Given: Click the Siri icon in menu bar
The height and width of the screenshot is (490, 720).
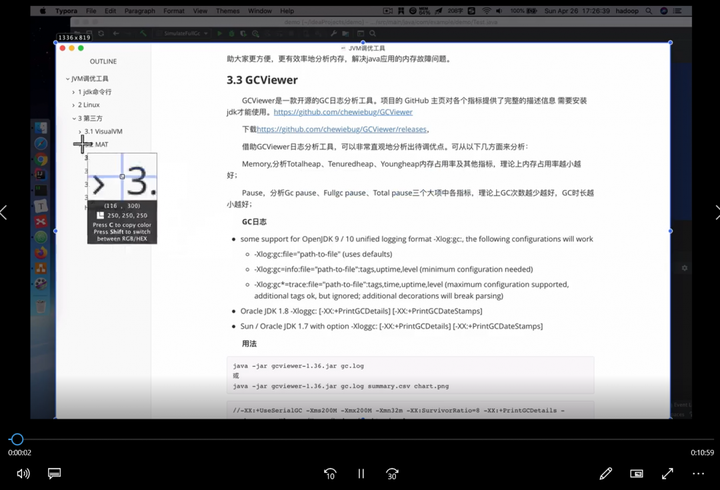Looking at the screenshot, I should point(664,11).
